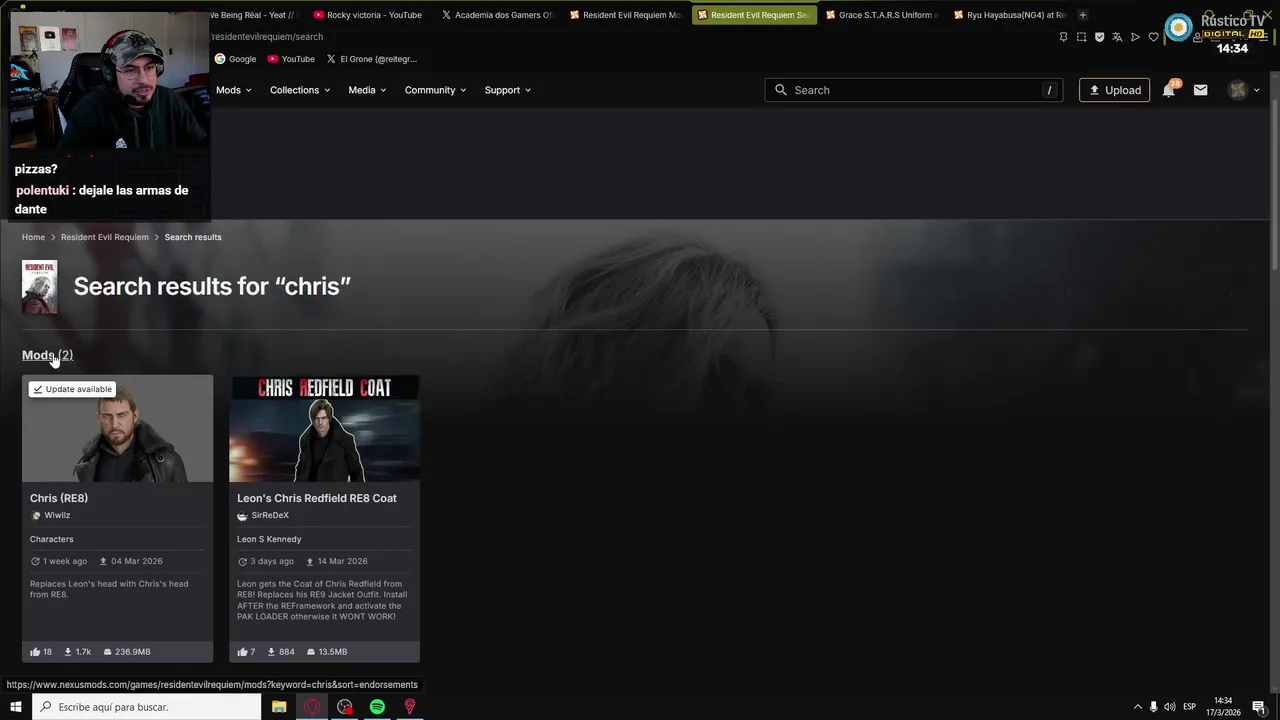Click the 13.5MB file size icon
Viewport: 1280px width, 720px height.
(311, 652)
